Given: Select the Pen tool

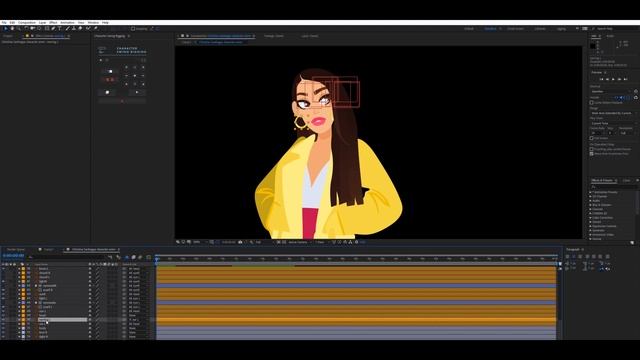Looking at the screenshot, I should tap(53, 29).
